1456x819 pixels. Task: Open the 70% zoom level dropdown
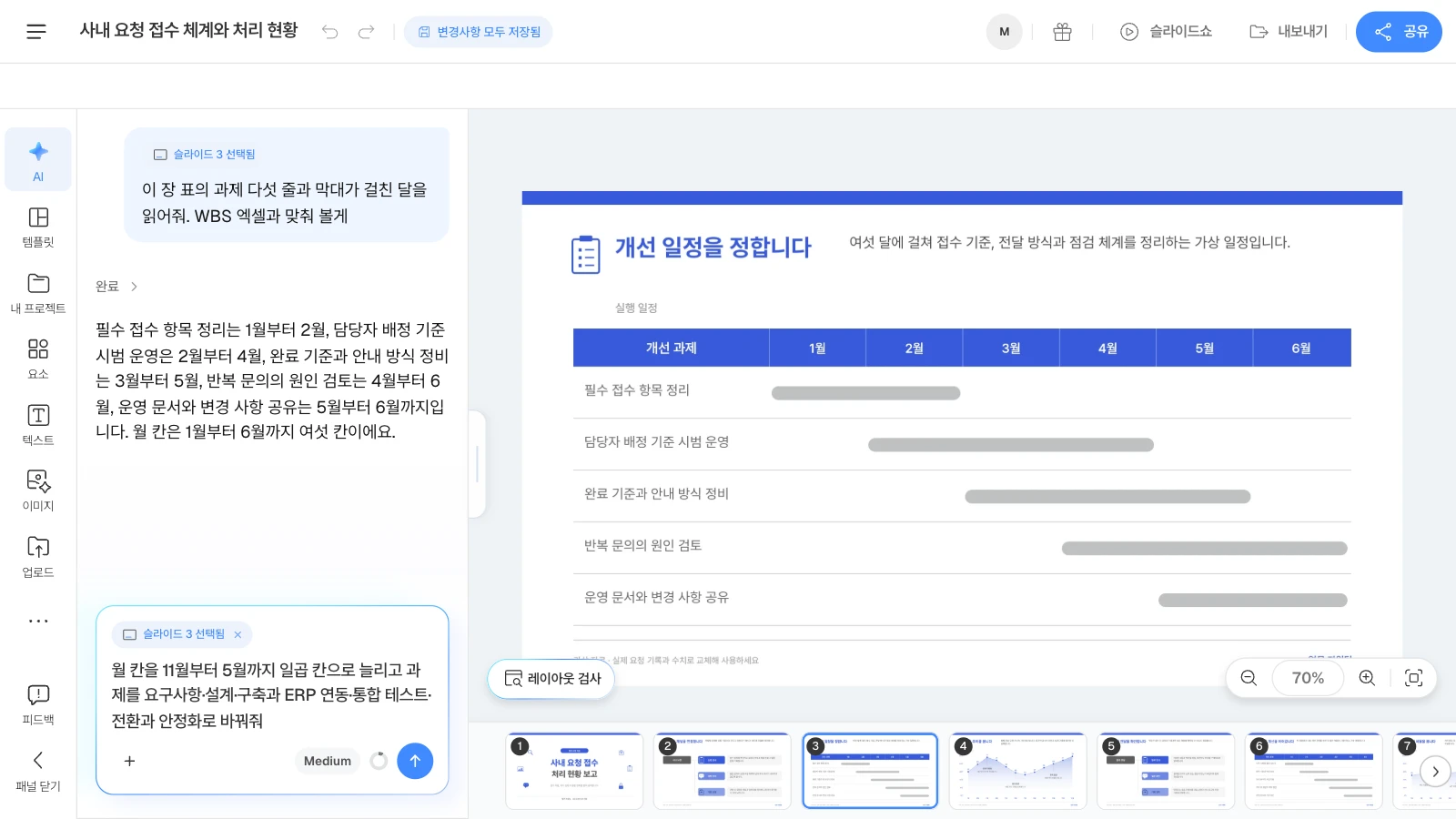[1308, 678]
